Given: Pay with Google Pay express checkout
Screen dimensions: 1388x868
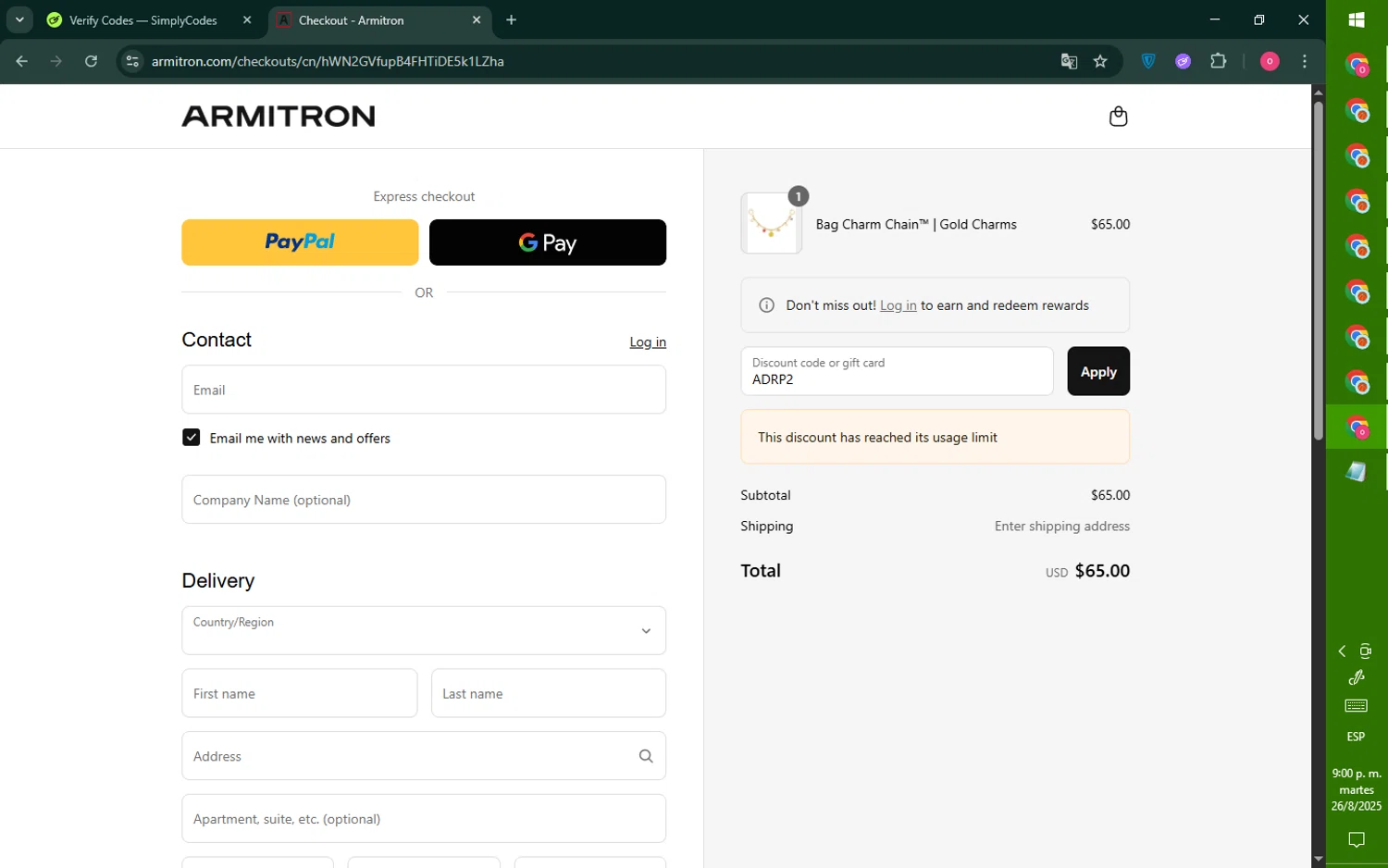Looking at the screenshot, I should coord(548,242).
